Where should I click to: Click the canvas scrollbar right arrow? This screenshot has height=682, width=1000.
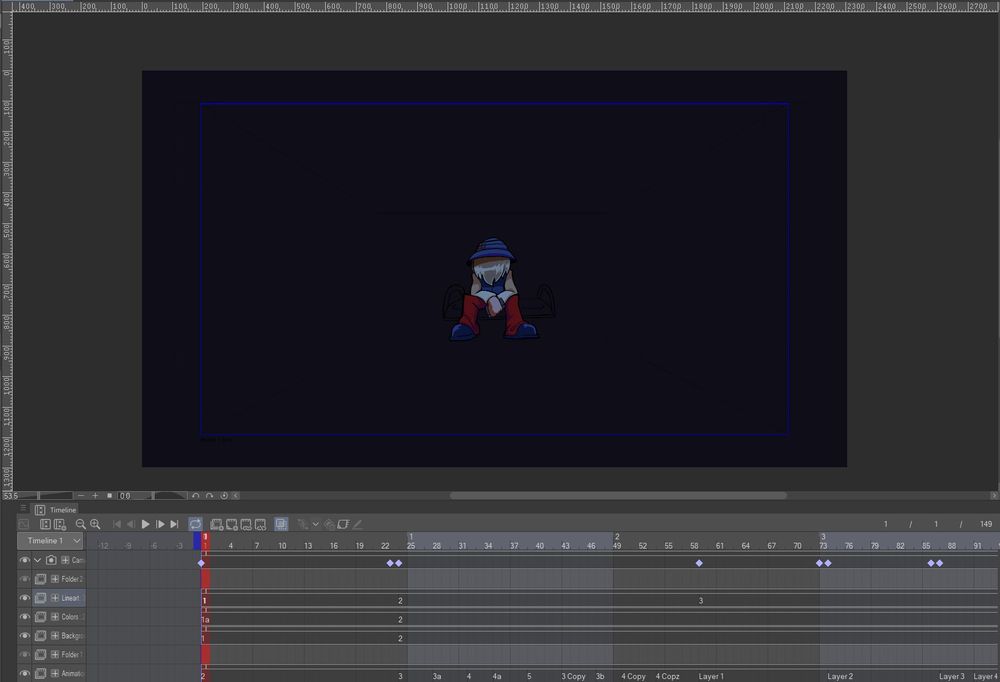tap(994, 496)
